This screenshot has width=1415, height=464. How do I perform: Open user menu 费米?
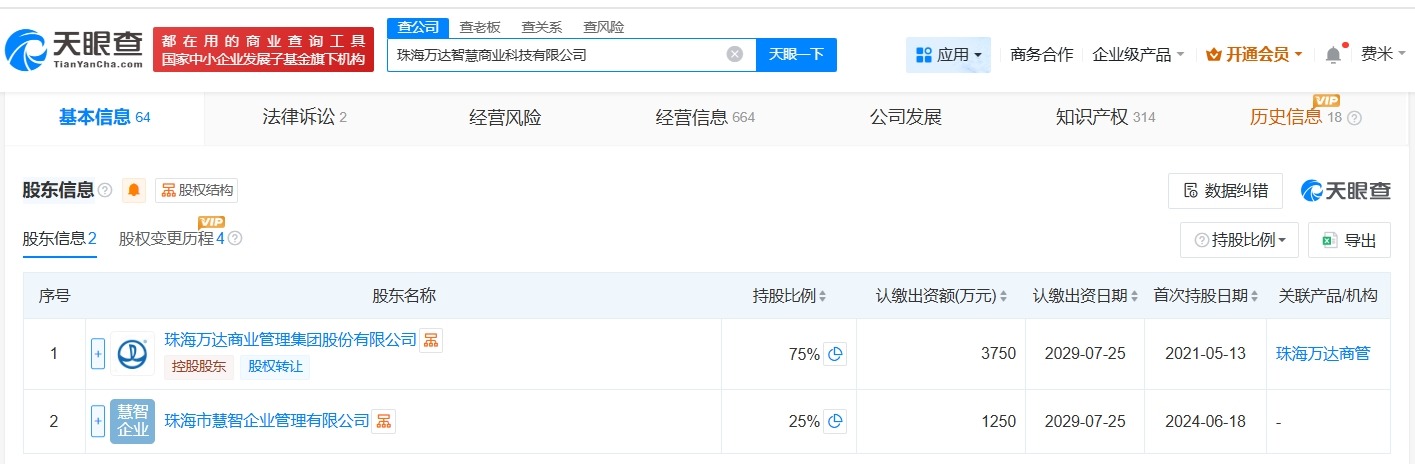tap(1384, 55)
